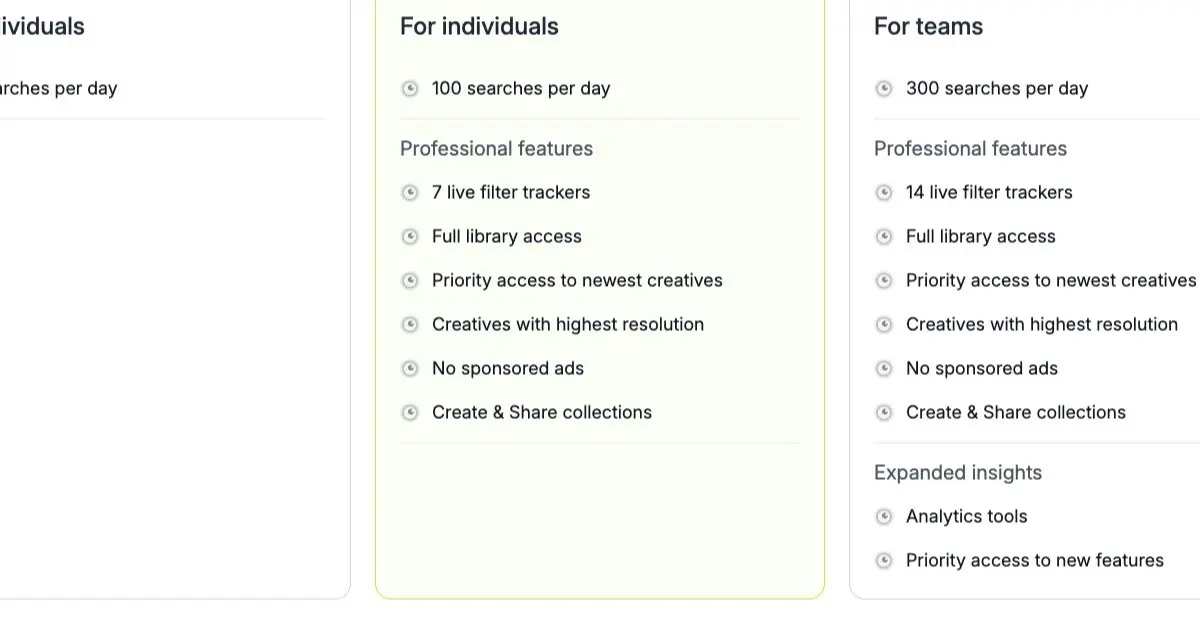Click the truncated "ividuals" heading on the left card
1200x630 pixels.
42,26
